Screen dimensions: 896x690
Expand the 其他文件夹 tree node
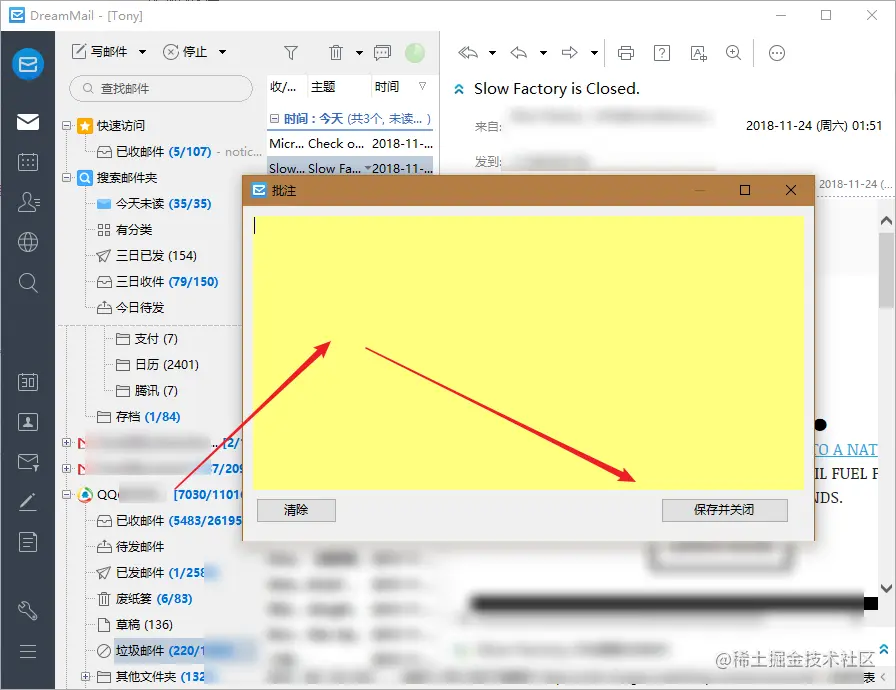[85, 677]
